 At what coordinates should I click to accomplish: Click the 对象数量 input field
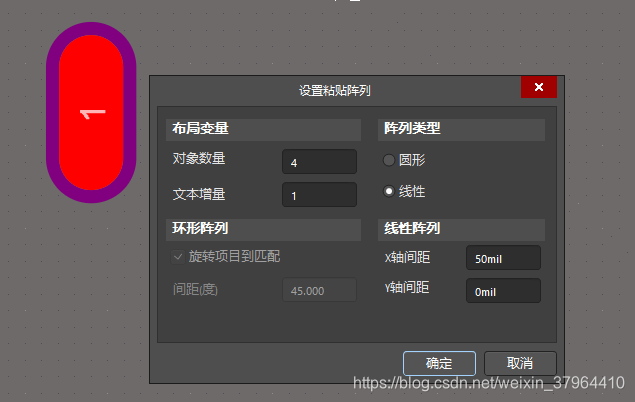319,162
